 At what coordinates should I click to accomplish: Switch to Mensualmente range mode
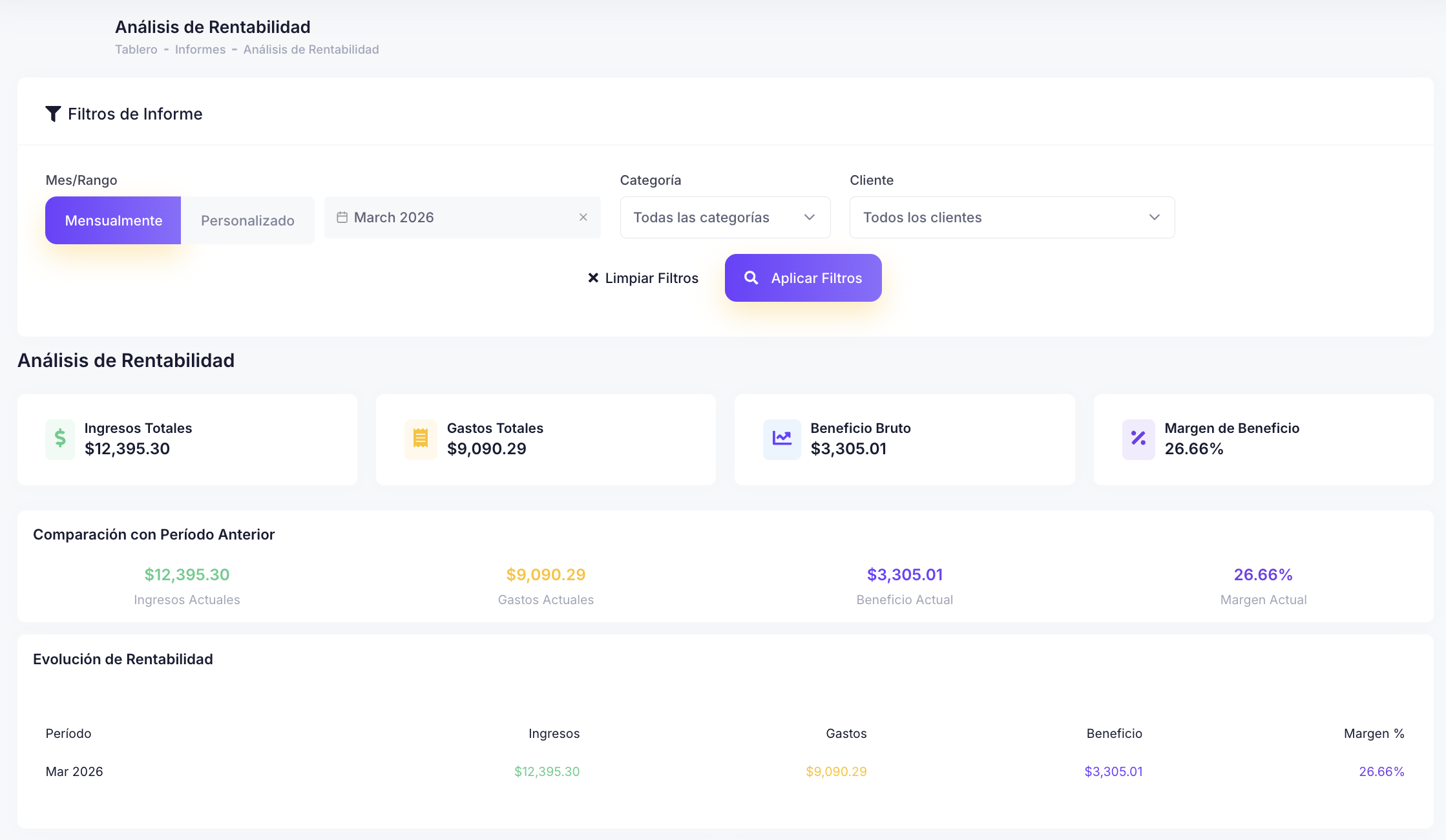tap(113, 220)
